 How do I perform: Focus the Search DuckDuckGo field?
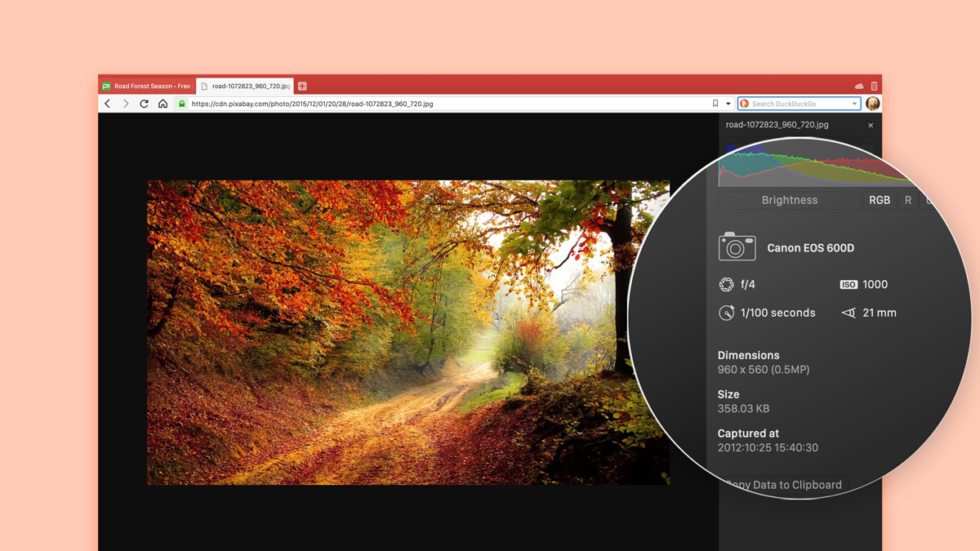(800, 104)
